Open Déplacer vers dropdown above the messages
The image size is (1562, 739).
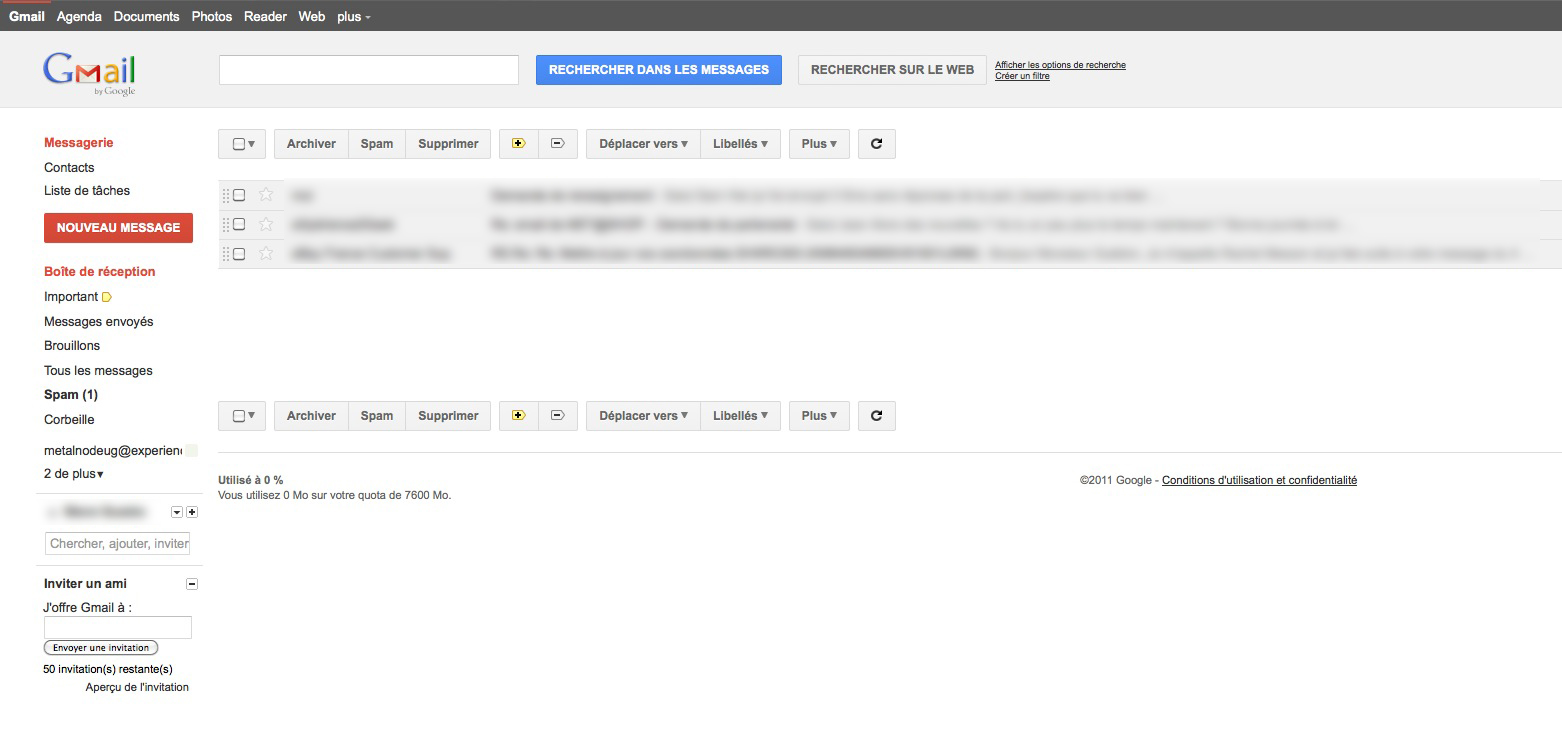point(643,144)
